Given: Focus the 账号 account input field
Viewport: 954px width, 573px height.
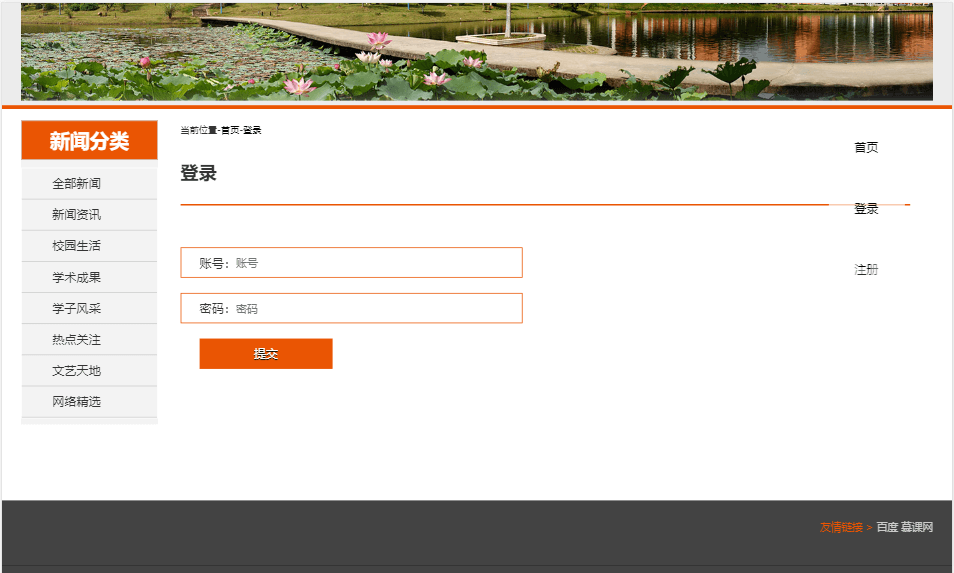Looking at the screenshot, I should tap(375, 263).
